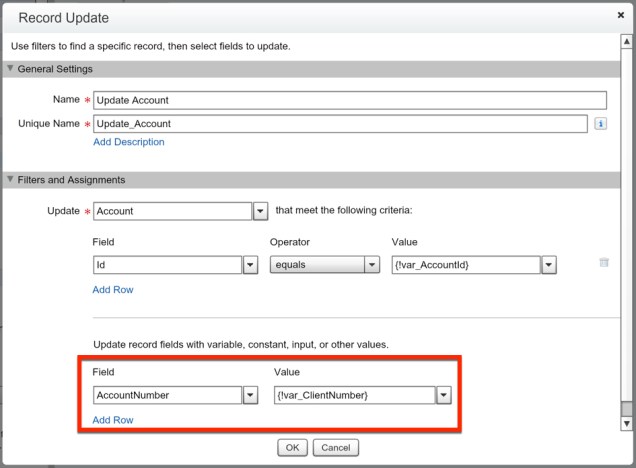Viewport: 636px width, 468px height.
Task: Open the Update object dropdown arrow
Action: coord(260,212)
